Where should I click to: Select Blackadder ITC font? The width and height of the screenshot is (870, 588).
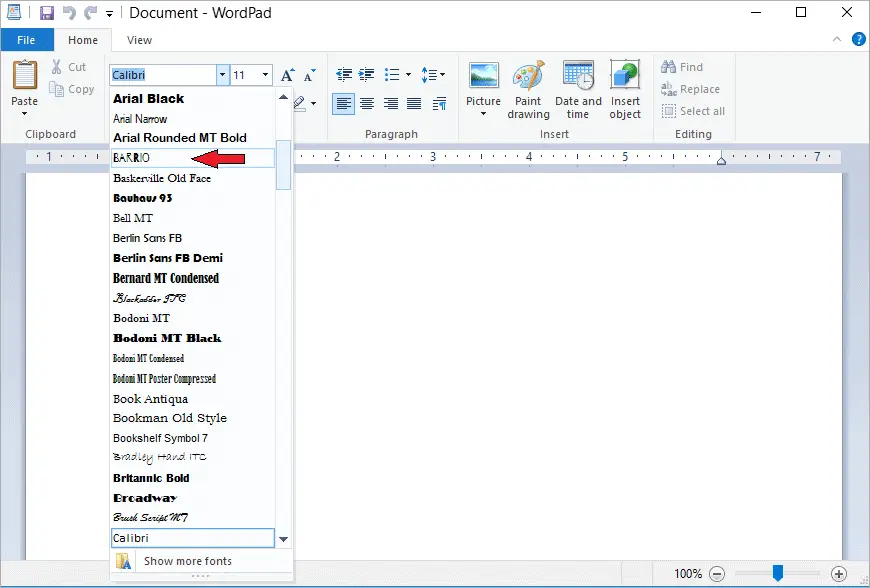click(x=192, y=298)
